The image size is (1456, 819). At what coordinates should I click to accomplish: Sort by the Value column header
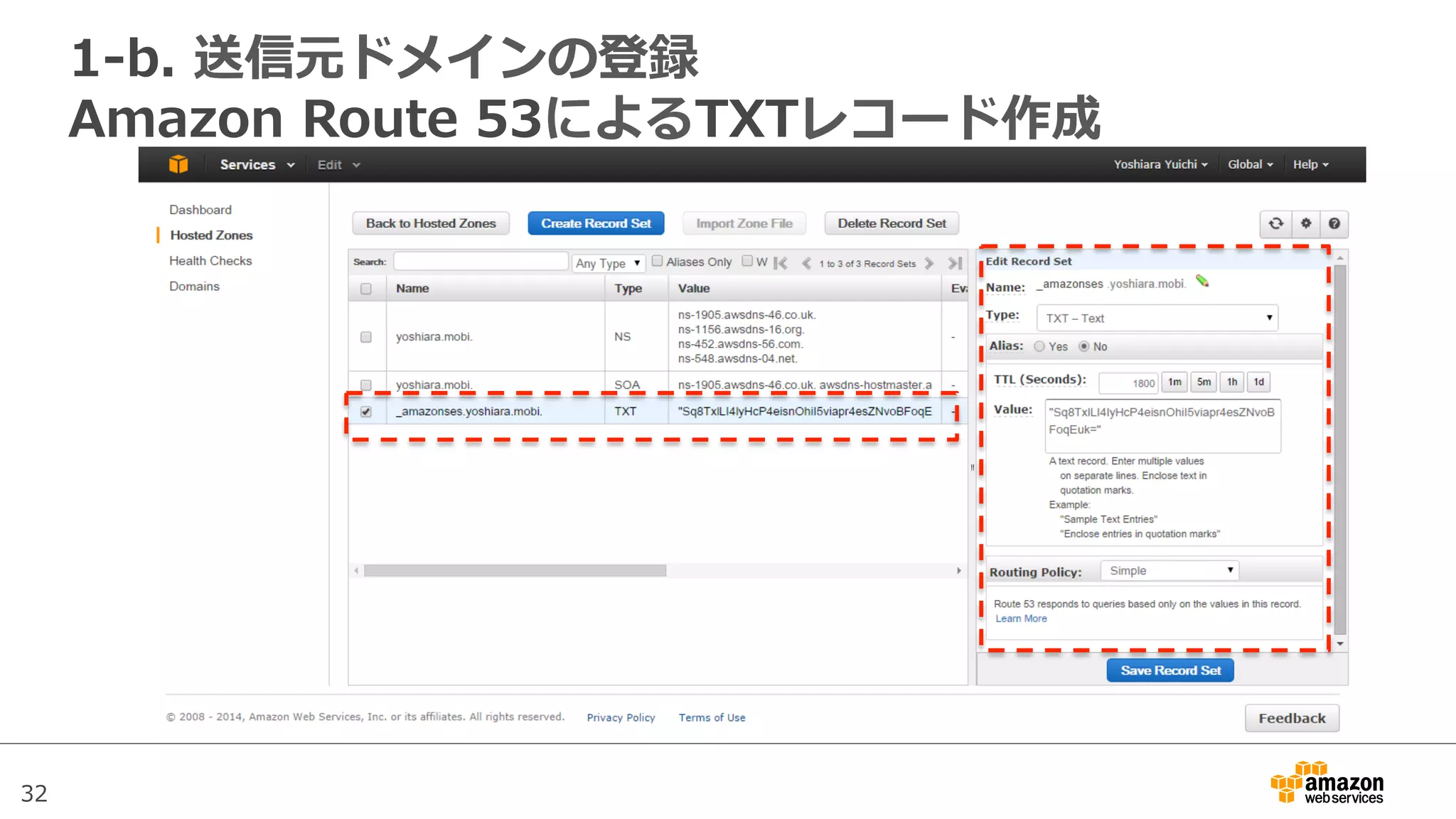(805, 289)
